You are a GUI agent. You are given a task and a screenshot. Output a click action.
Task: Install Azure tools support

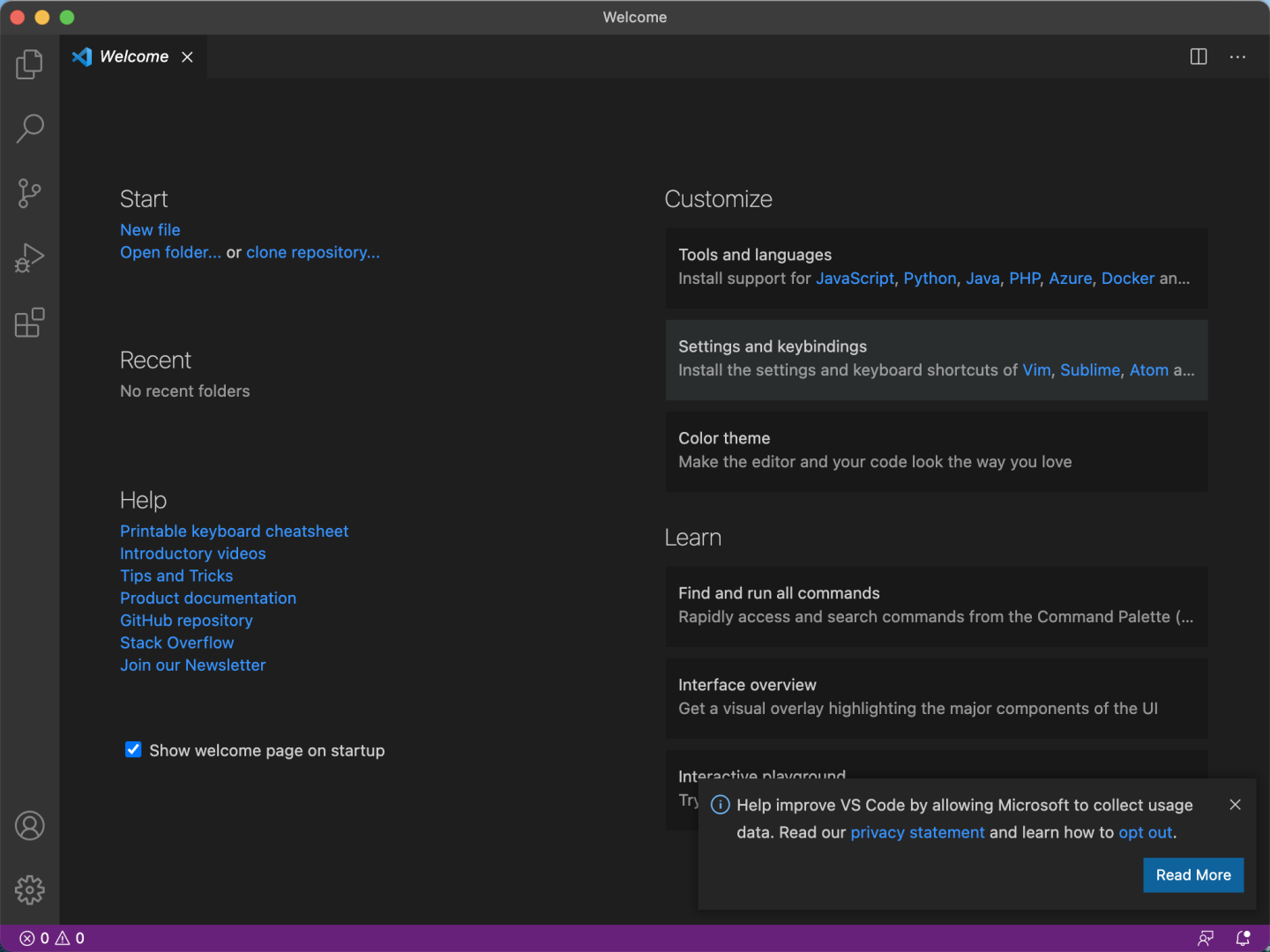(1071, 279)
